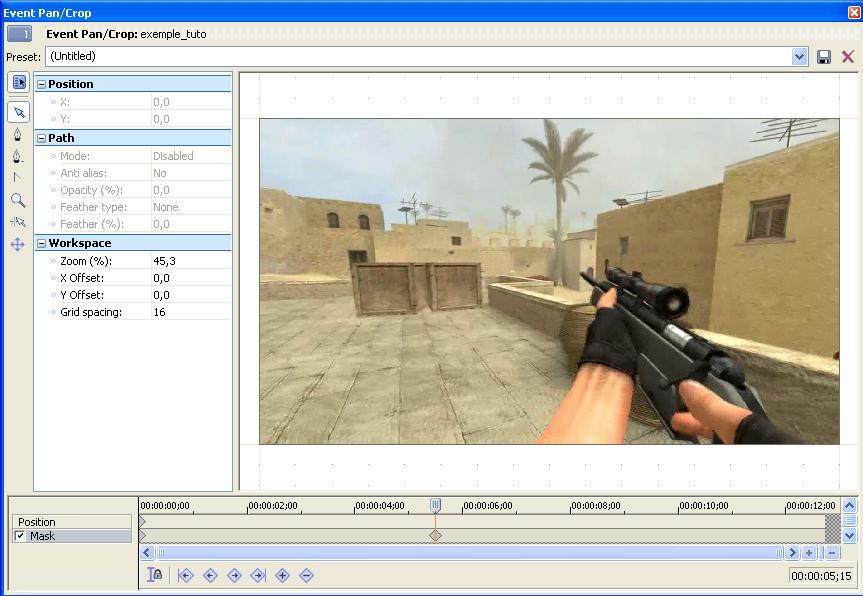Select the Split Tangent tool

coord(17,177)
